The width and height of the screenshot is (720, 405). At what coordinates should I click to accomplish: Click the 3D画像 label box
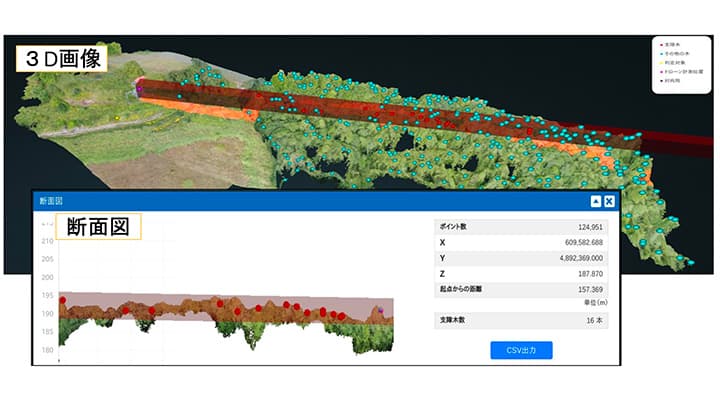(x=62, y=57)
